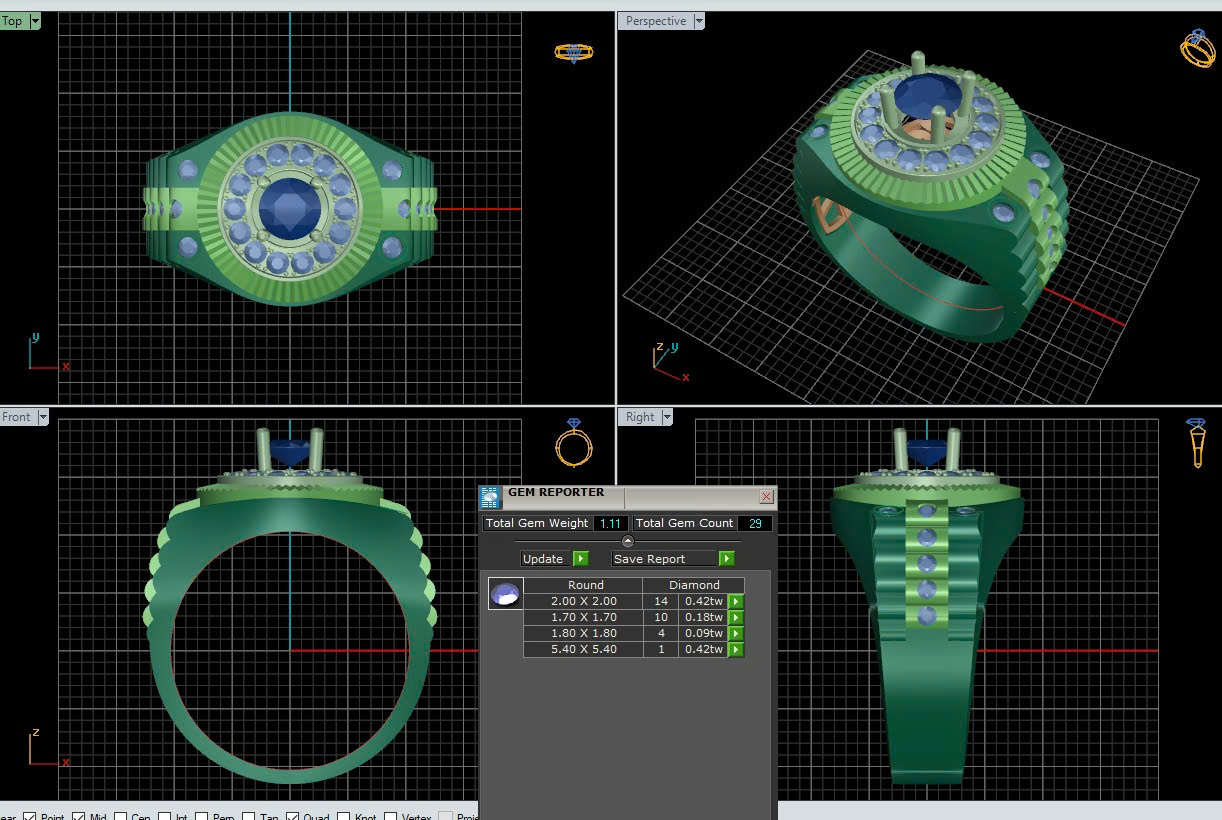Select the Right viewport label
The width and height of the screenshot is (1222, 820).
tap(640, 417)
